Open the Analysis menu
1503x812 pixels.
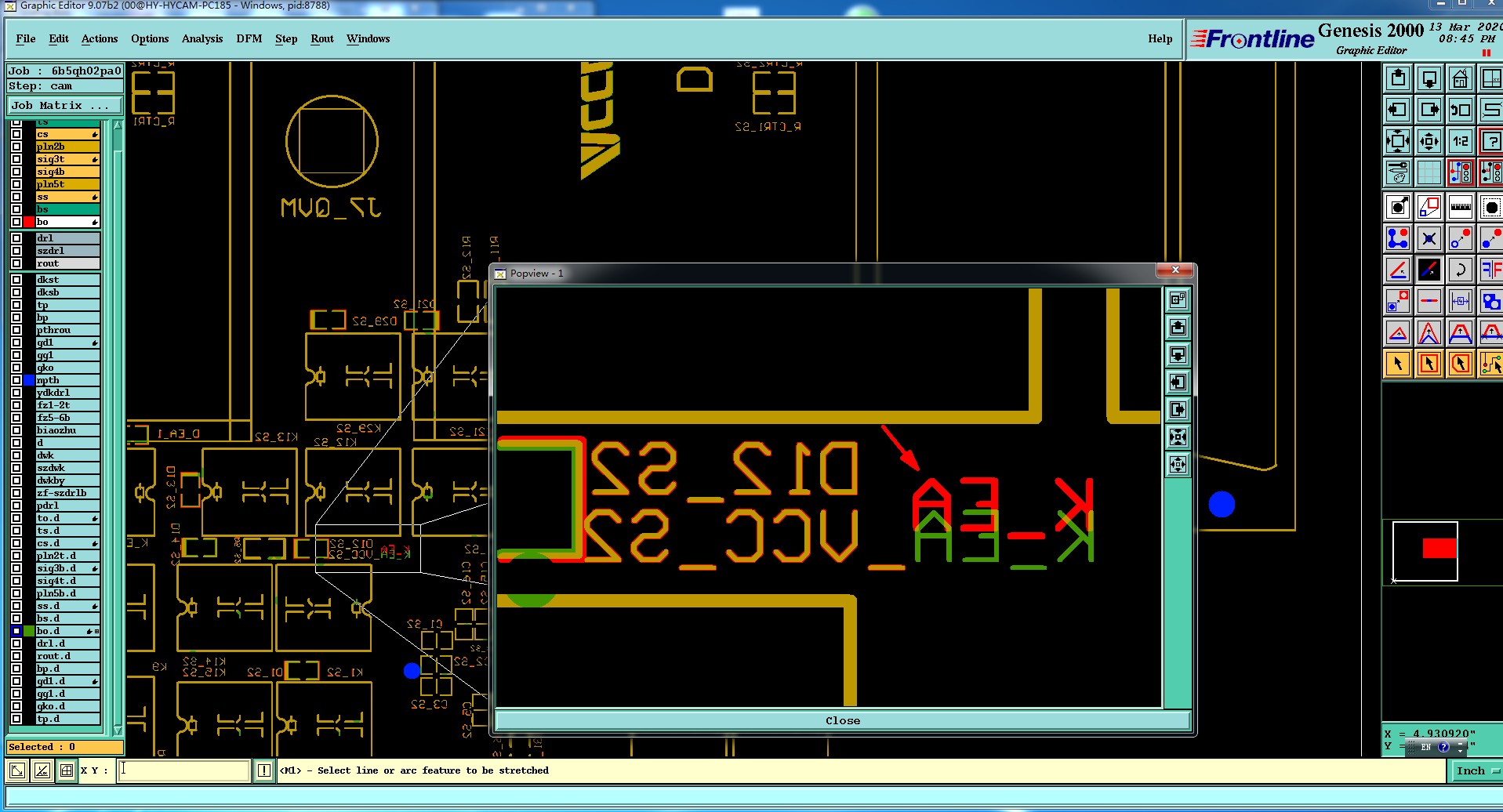(x=202, y=38)
